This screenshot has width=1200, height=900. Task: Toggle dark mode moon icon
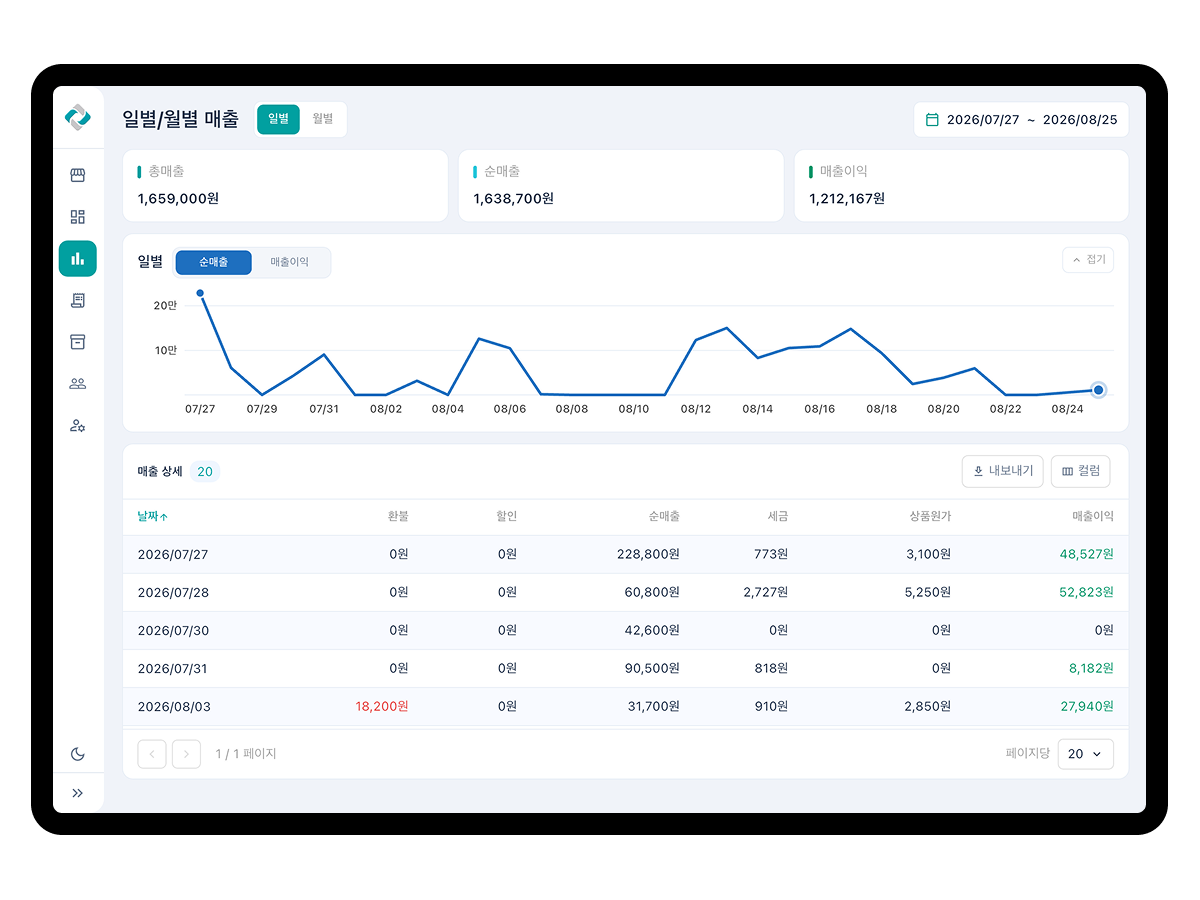(77, 754)
